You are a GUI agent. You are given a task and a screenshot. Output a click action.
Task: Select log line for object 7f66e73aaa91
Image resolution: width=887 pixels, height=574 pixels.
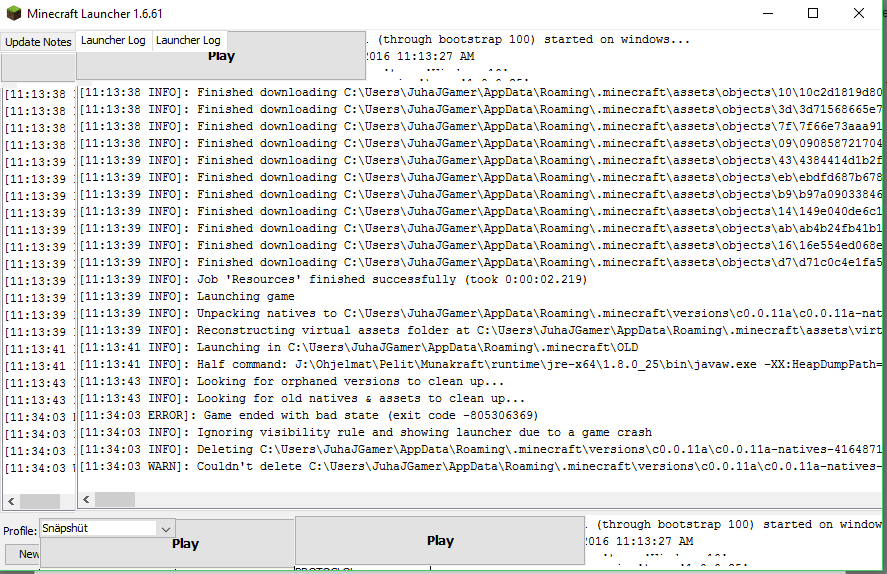[480, 126]
